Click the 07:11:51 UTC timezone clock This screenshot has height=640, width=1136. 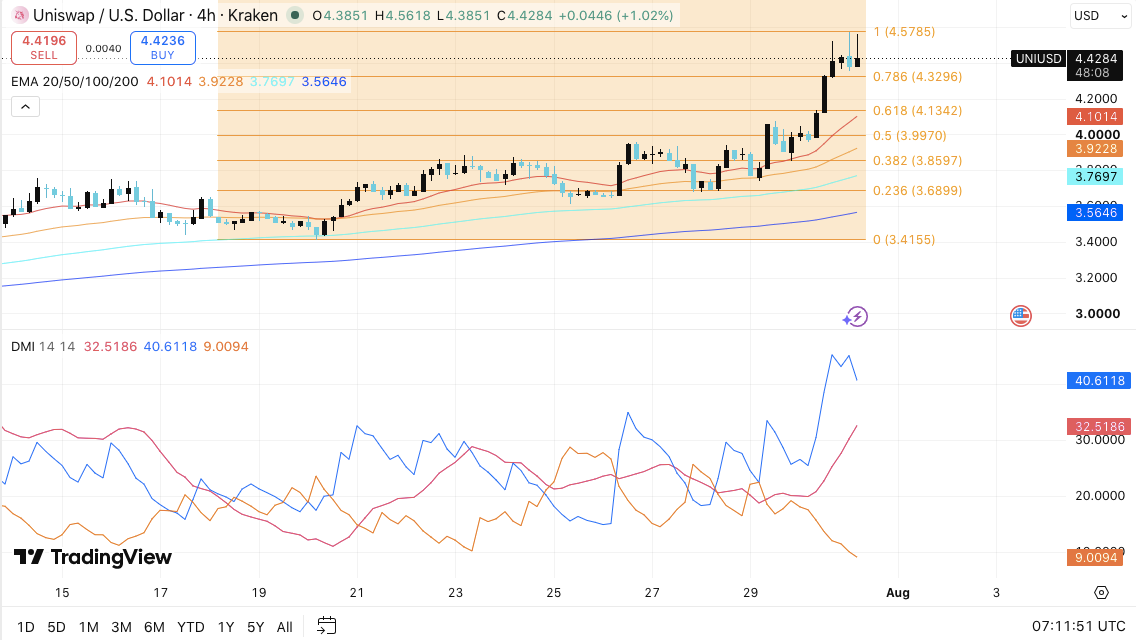(1079, 626)
